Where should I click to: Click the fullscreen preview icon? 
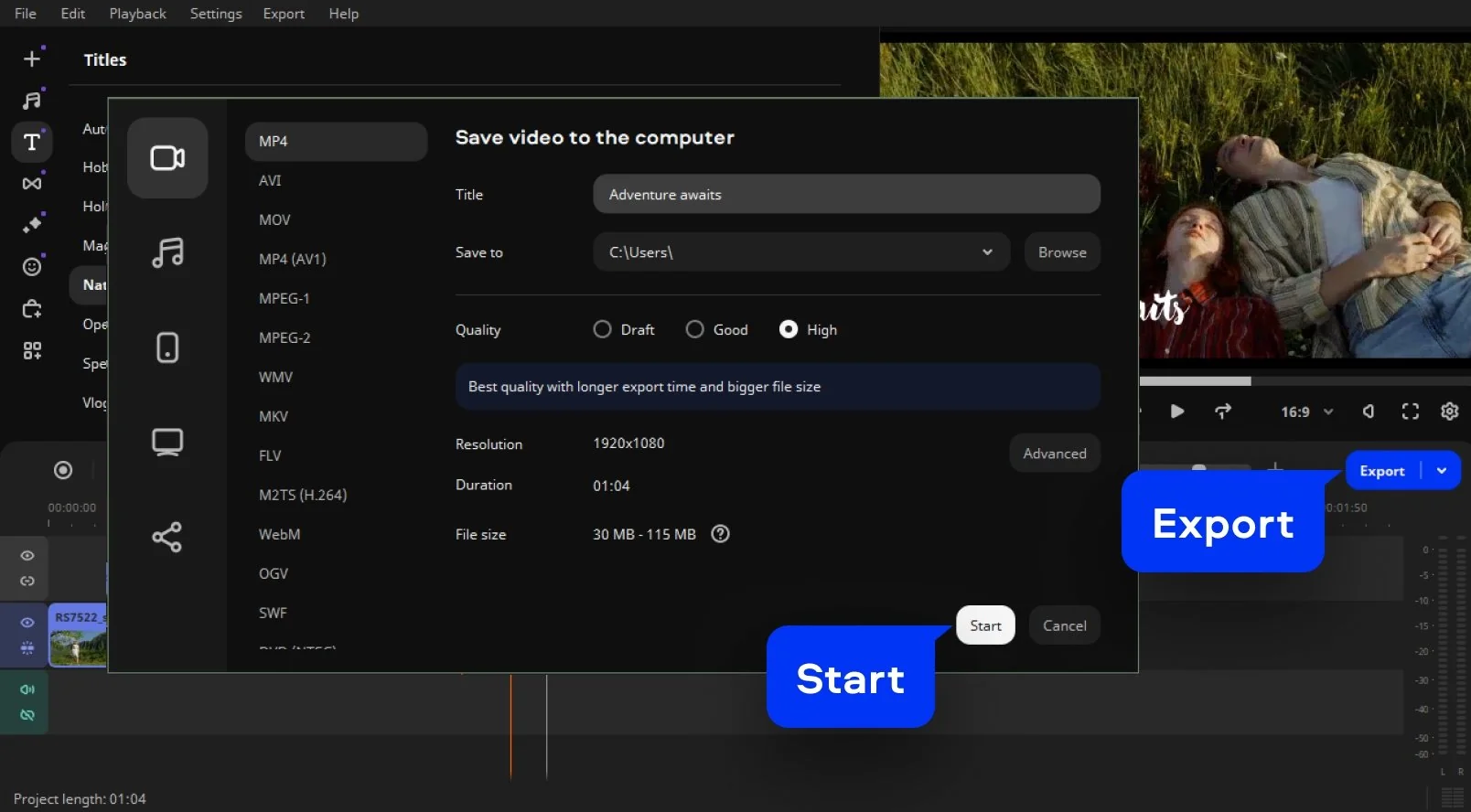tap(1410, 411)
